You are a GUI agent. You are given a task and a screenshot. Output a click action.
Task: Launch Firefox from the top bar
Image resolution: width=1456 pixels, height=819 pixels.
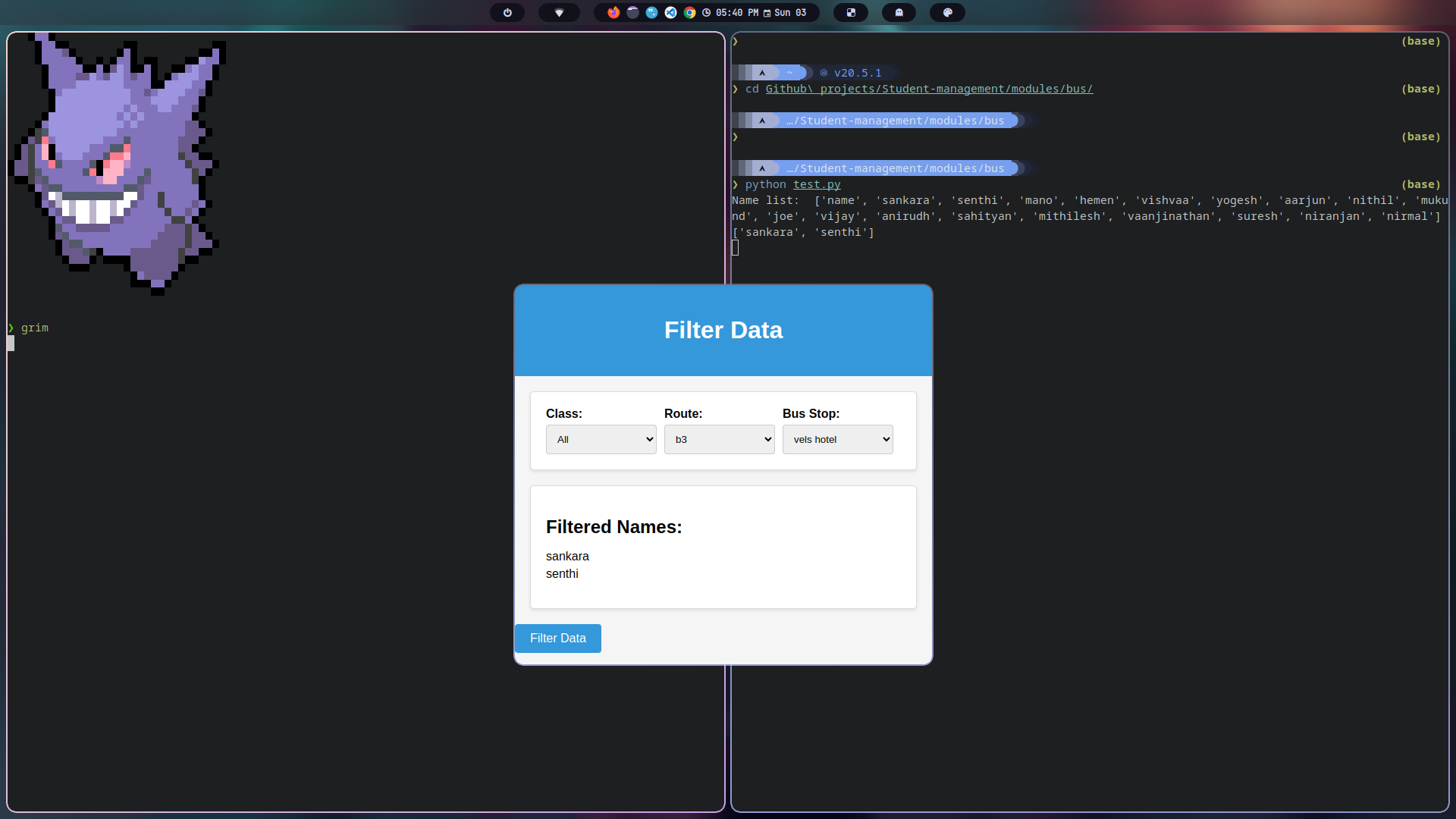[613, 13]
